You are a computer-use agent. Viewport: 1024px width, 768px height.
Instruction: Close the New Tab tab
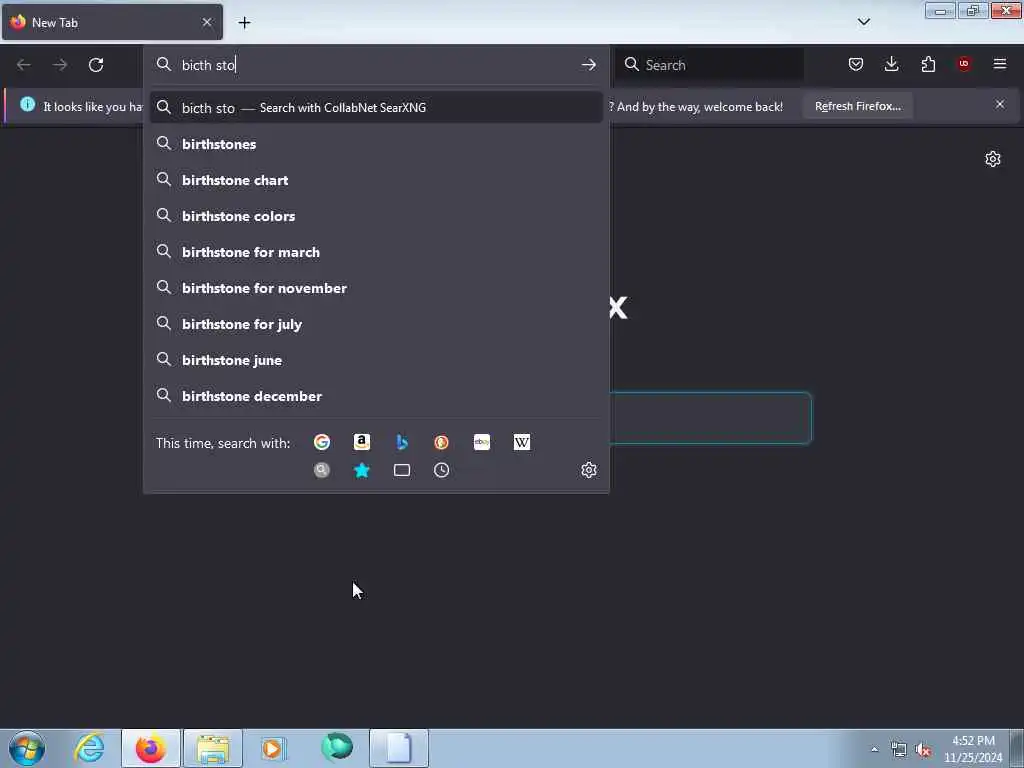click(207, 22)
